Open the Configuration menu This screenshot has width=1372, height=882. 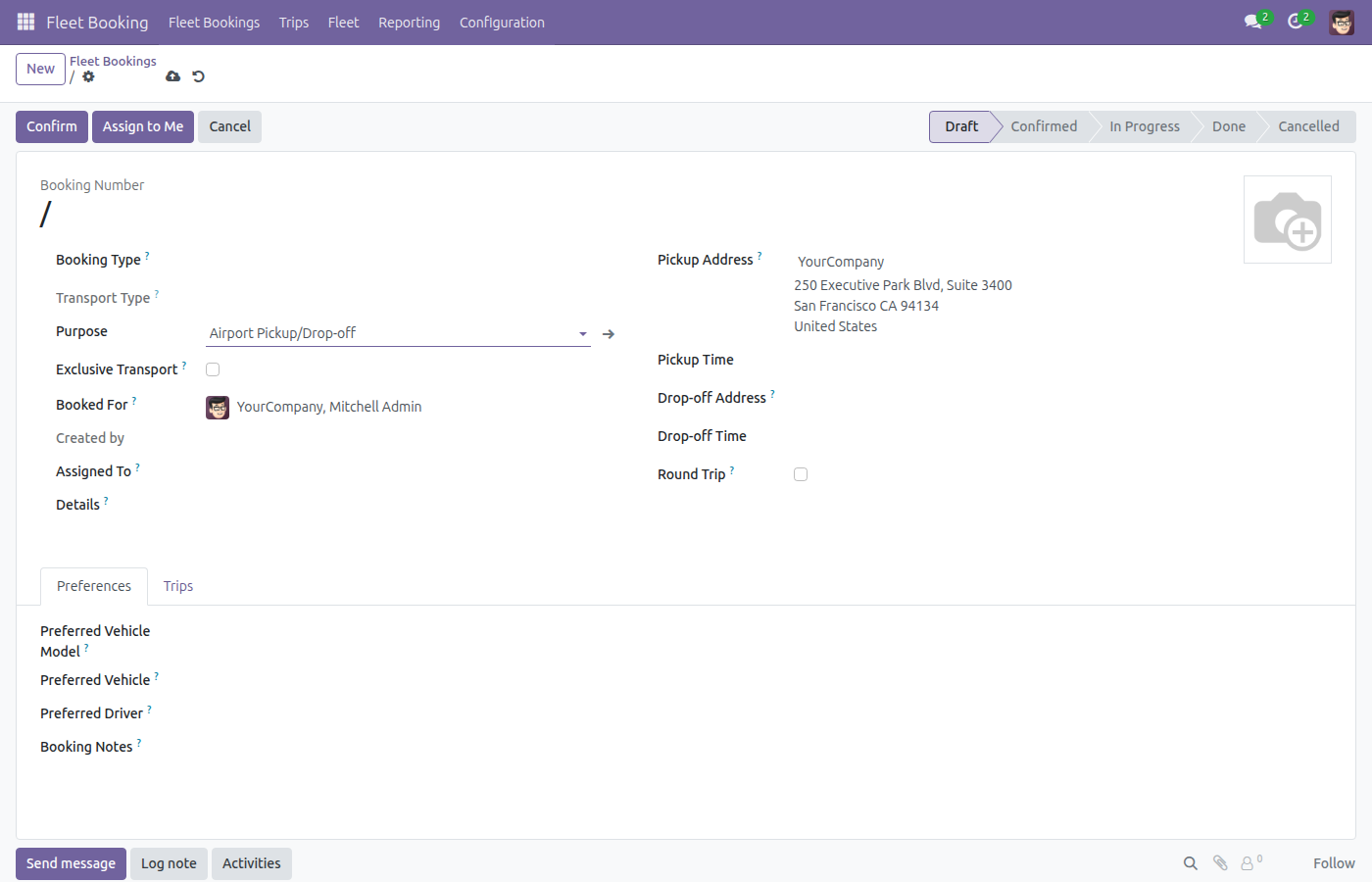(502, 23)
